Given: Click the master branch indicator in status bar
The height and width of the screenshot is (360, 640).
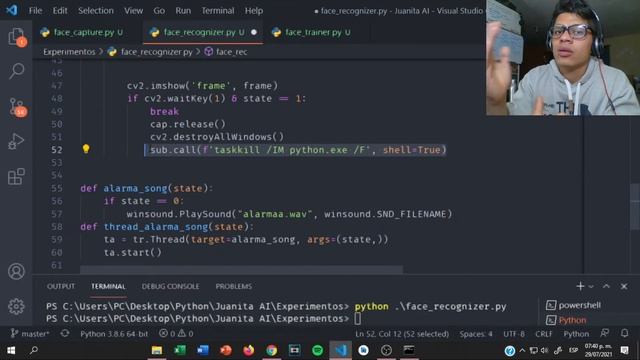Looking at the screenshot, I should coord(30,334).
